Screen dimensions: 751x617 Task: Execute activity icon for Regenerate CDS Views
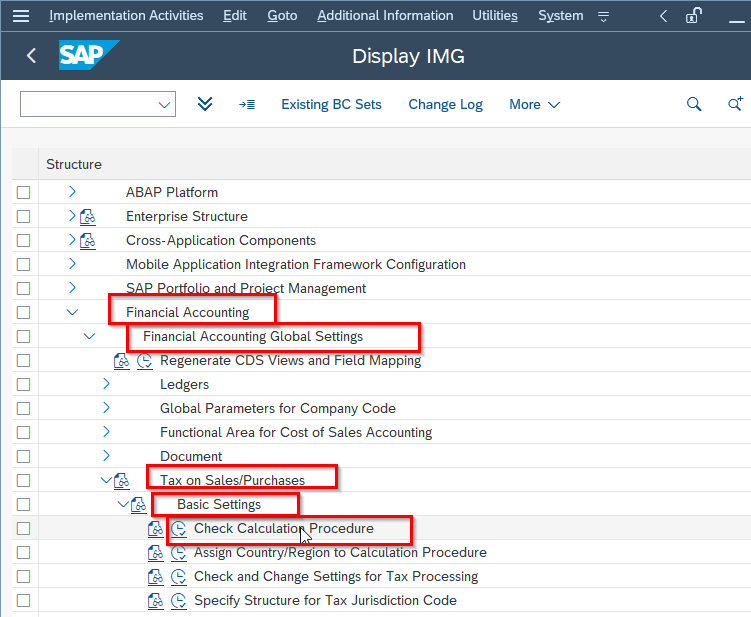click(x=145, y=361)
